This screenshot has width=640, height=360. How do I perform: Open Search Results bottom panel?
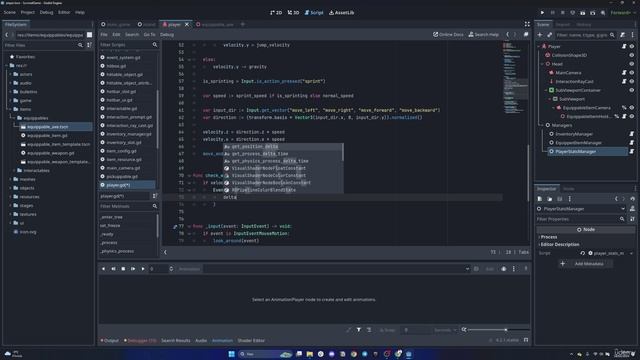click(x=176, y=340)
